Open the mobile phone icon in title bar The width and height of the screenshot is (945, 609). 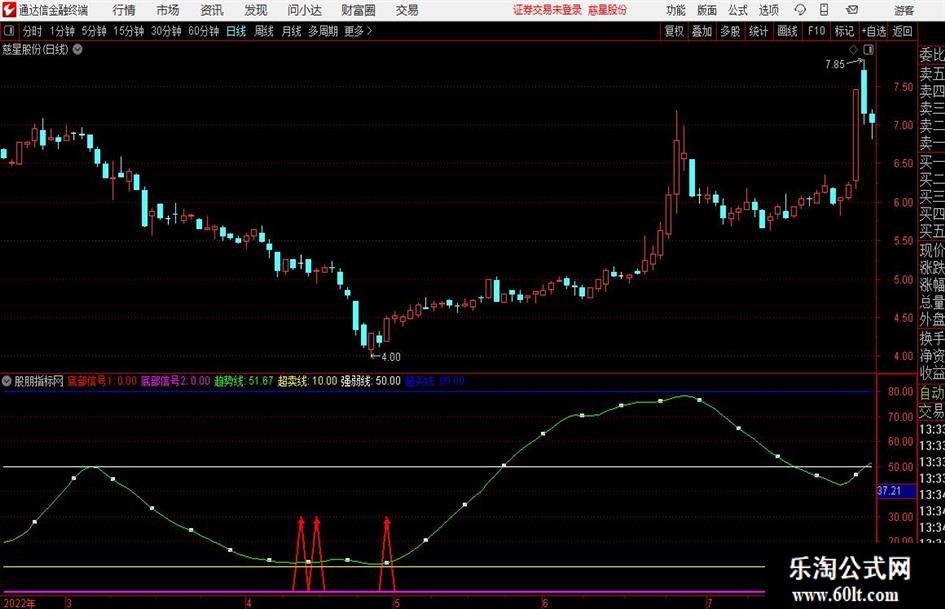(x=824, y=10)
